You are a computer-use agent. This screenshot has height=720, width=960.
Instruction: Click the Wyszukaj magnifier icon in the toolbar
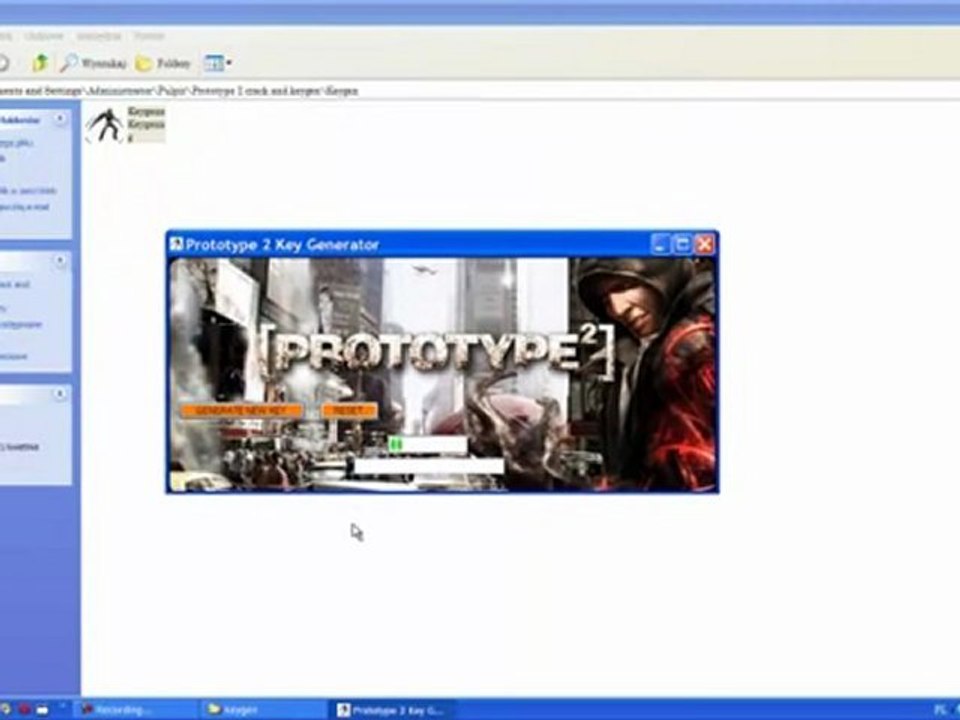click(69, 62)
